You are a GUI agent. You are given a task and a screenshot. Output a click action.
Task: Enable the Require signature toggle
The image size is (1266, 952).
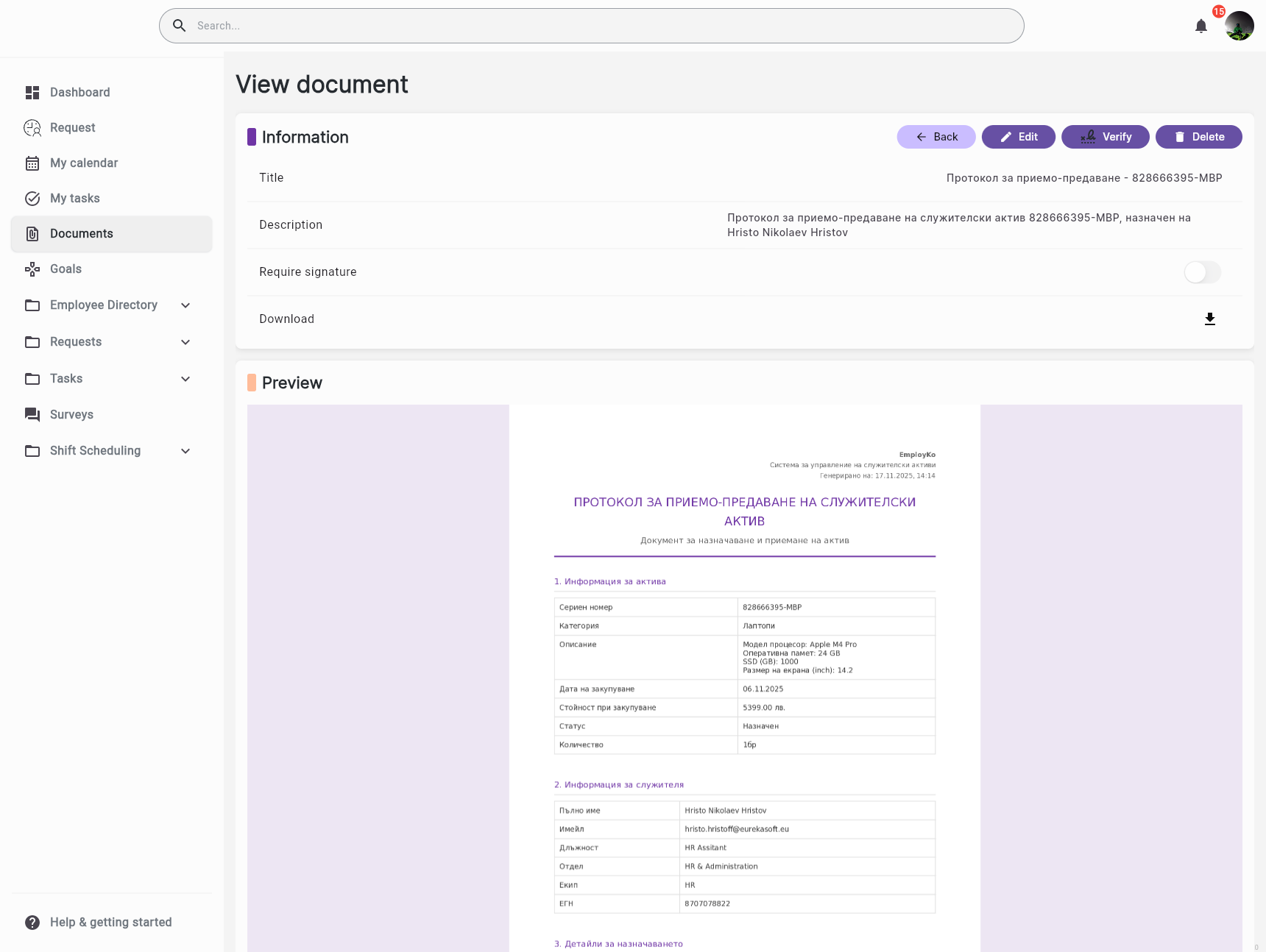pos(1202,272)
